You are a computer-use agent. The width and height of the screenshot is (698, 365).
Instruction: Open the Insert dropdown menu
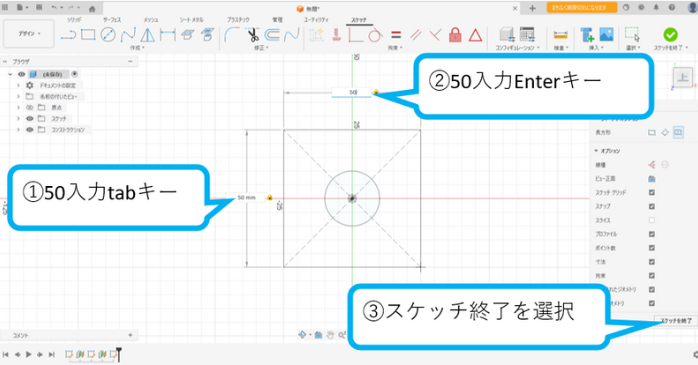[x=596, y=48]
